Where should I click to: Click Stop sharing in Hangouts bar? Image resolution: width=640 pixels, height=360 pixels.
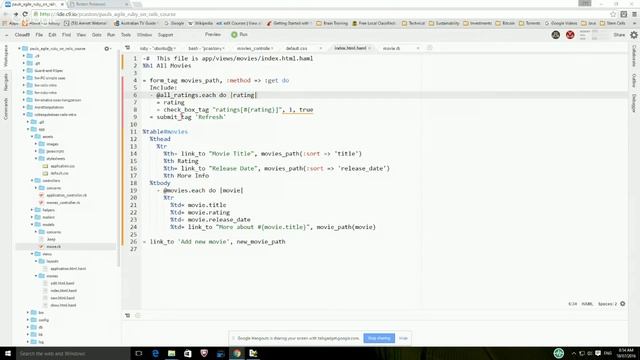click(379, 338)
